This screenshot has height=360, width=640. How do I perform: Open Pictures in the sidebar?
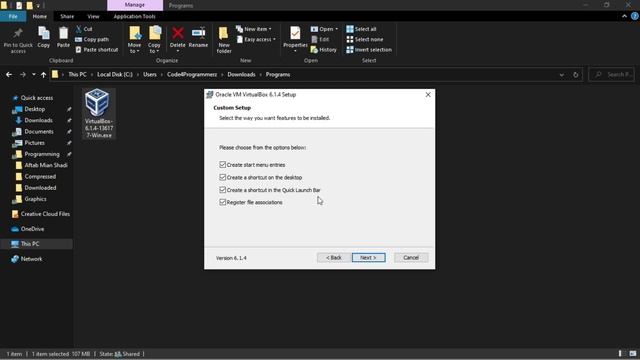(x=35, y=143)
